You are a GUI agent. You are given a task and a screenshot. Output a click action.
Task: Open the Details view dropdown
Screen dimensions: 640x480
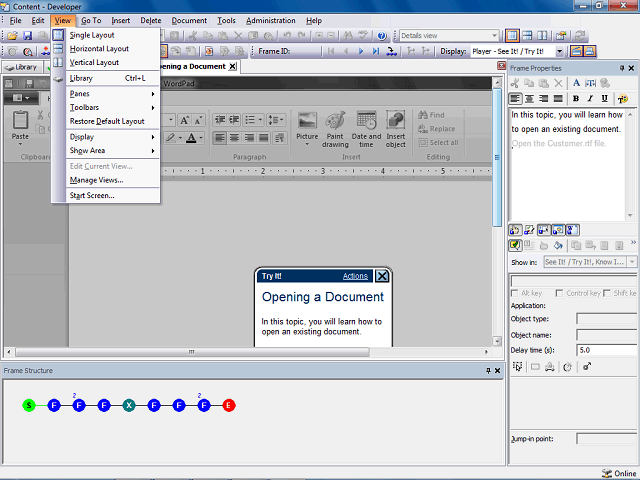click(x=494, y=36)
